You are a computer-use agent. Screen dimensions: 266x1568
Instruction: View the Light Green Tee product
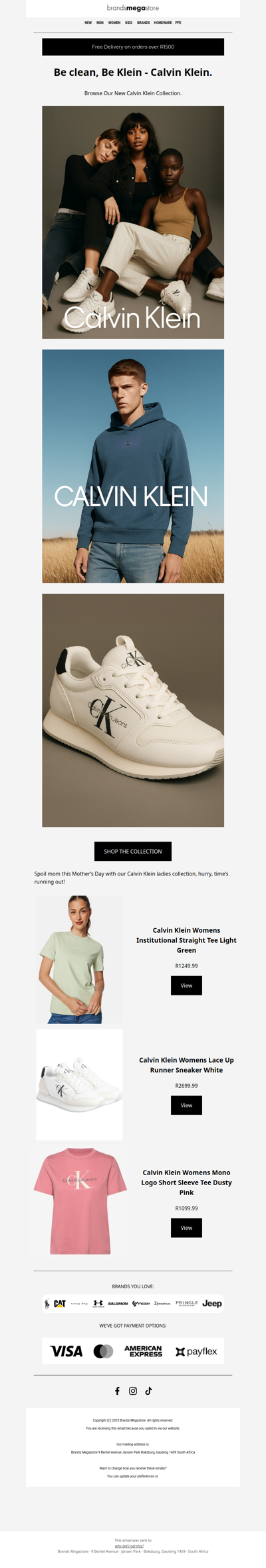pos(186,985)
